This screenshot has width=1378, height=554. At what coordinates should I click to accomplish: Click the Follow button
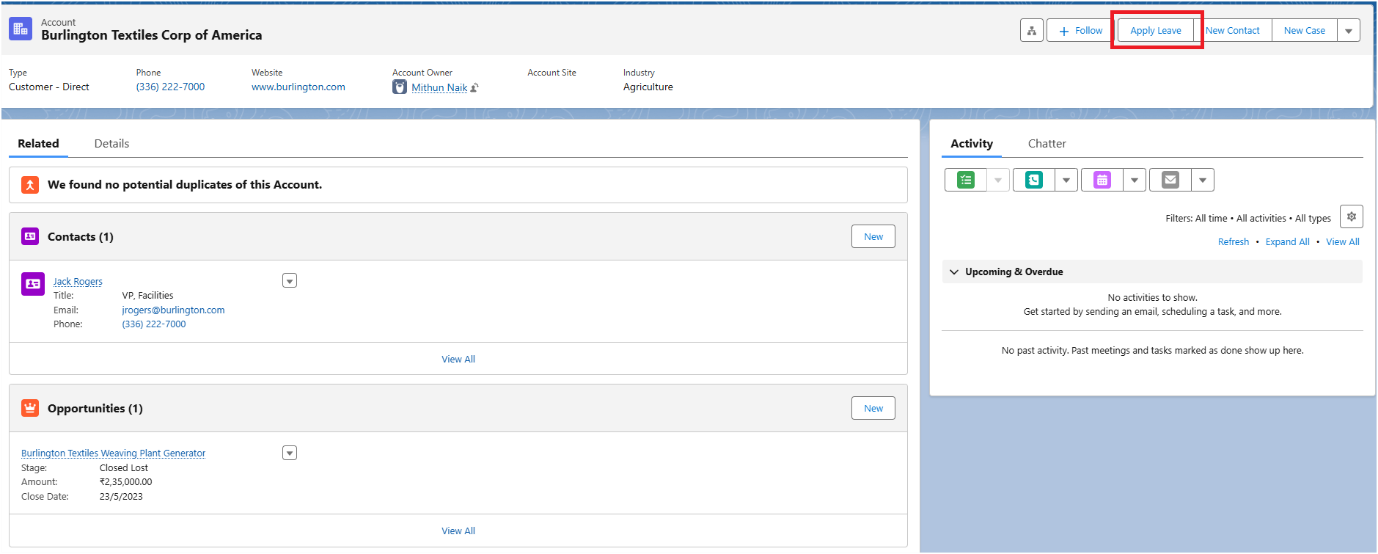pyautogui.click(x=1080, y=31)
